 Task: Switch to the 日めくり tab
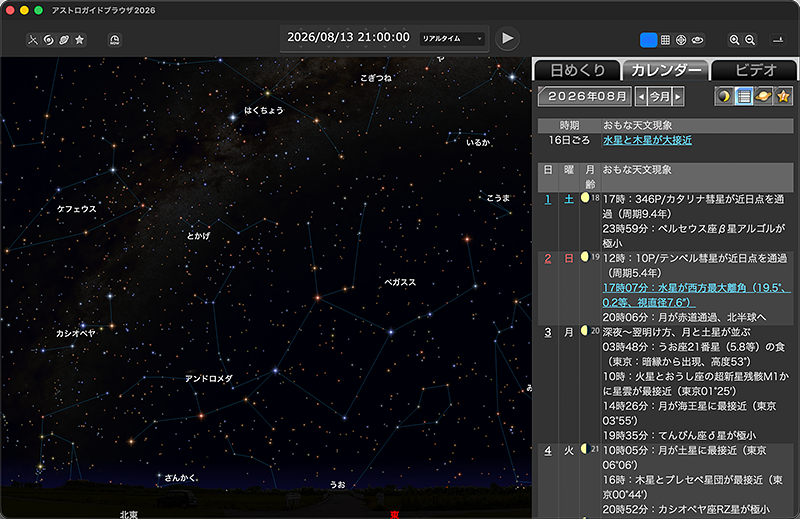574,70
